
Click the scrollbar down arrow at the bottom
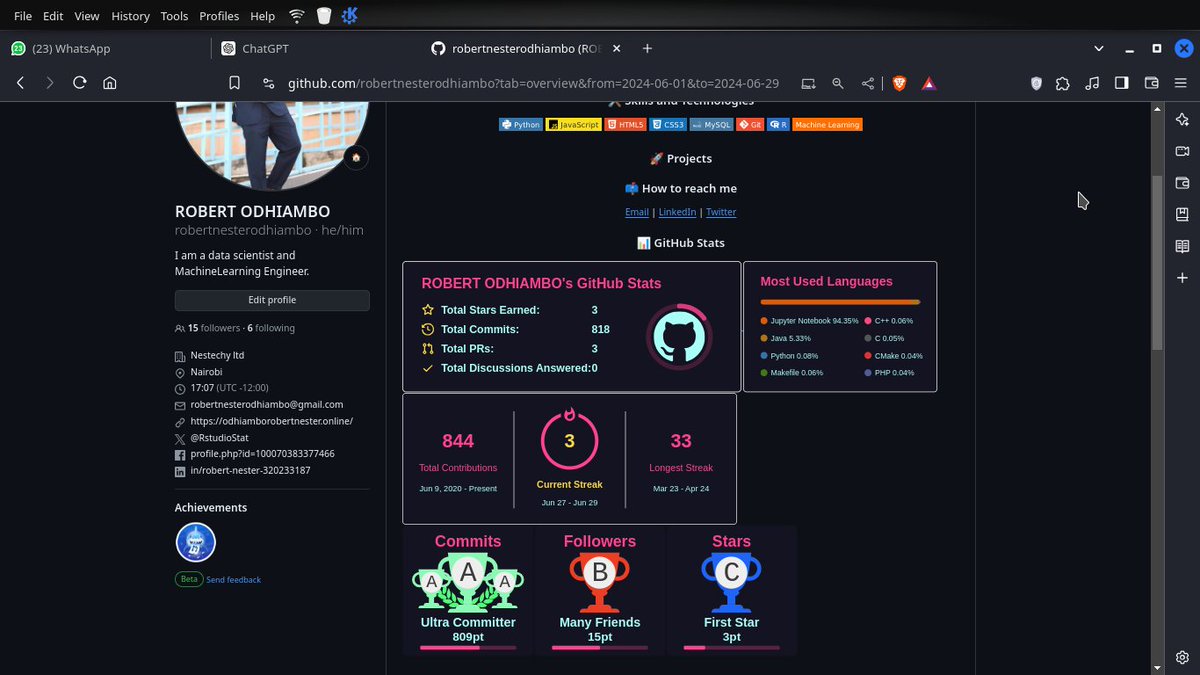coord(1158,667)
